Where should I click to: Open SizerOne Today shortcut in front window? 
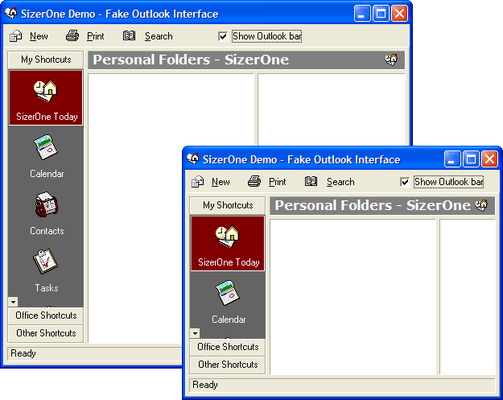tap(228, 243)
